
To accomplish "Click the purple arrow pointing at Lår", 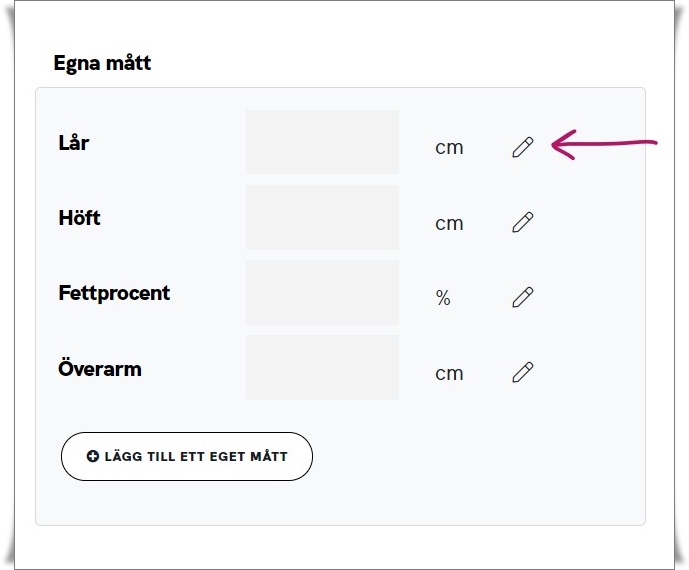I will (x=603, y=145).
